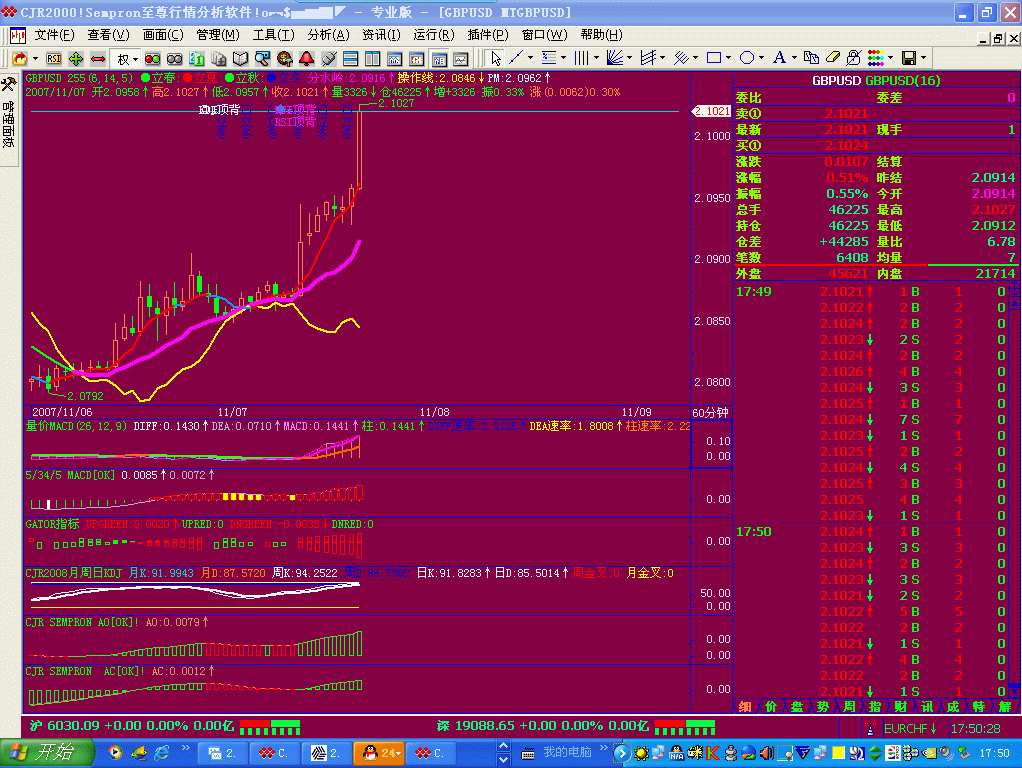Click the floppy disk save icon
Viewport: 1022px width, 768px height.
(x=909, y=58)
